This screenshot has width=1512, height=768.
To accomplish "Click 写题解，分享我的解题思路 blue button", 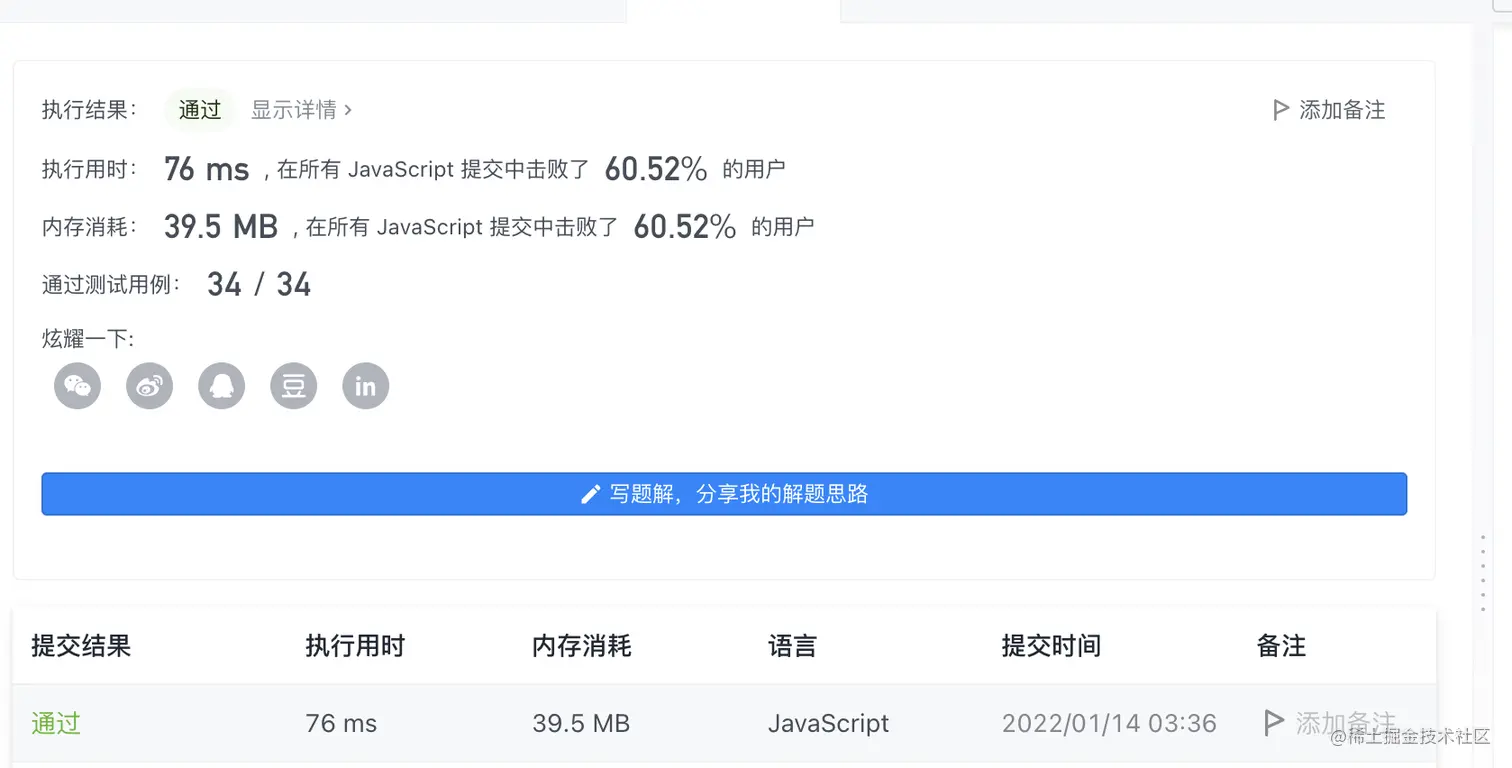I will [x=724, y=494].
